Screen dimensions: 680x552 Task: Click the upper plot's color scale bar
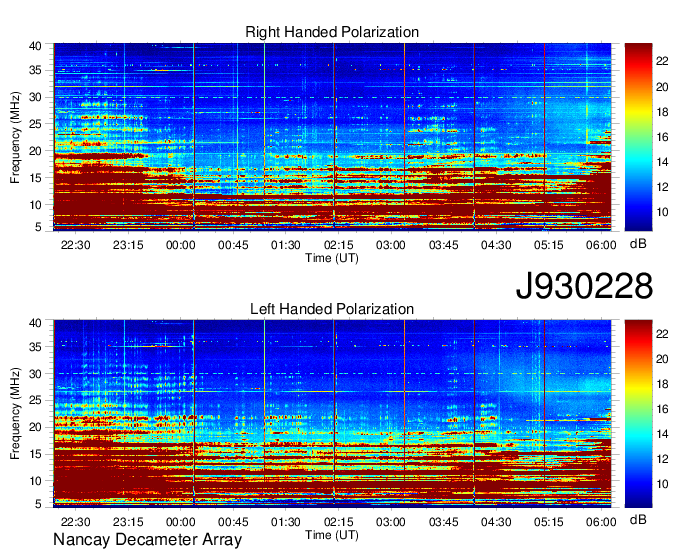pos(638,137)
